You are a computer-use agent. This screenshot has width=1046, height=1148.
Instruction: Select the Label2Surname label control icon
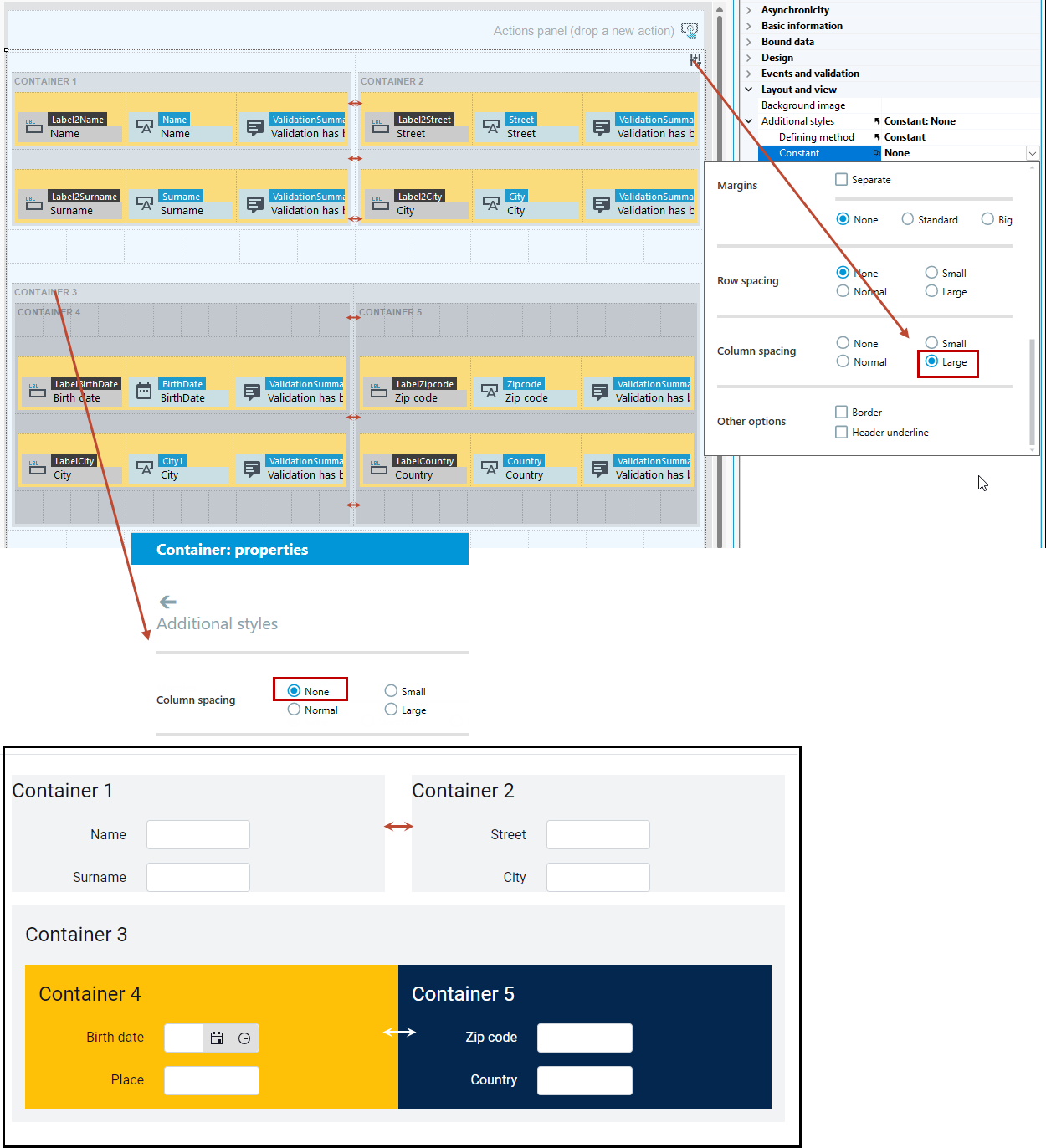pos(33,204)
